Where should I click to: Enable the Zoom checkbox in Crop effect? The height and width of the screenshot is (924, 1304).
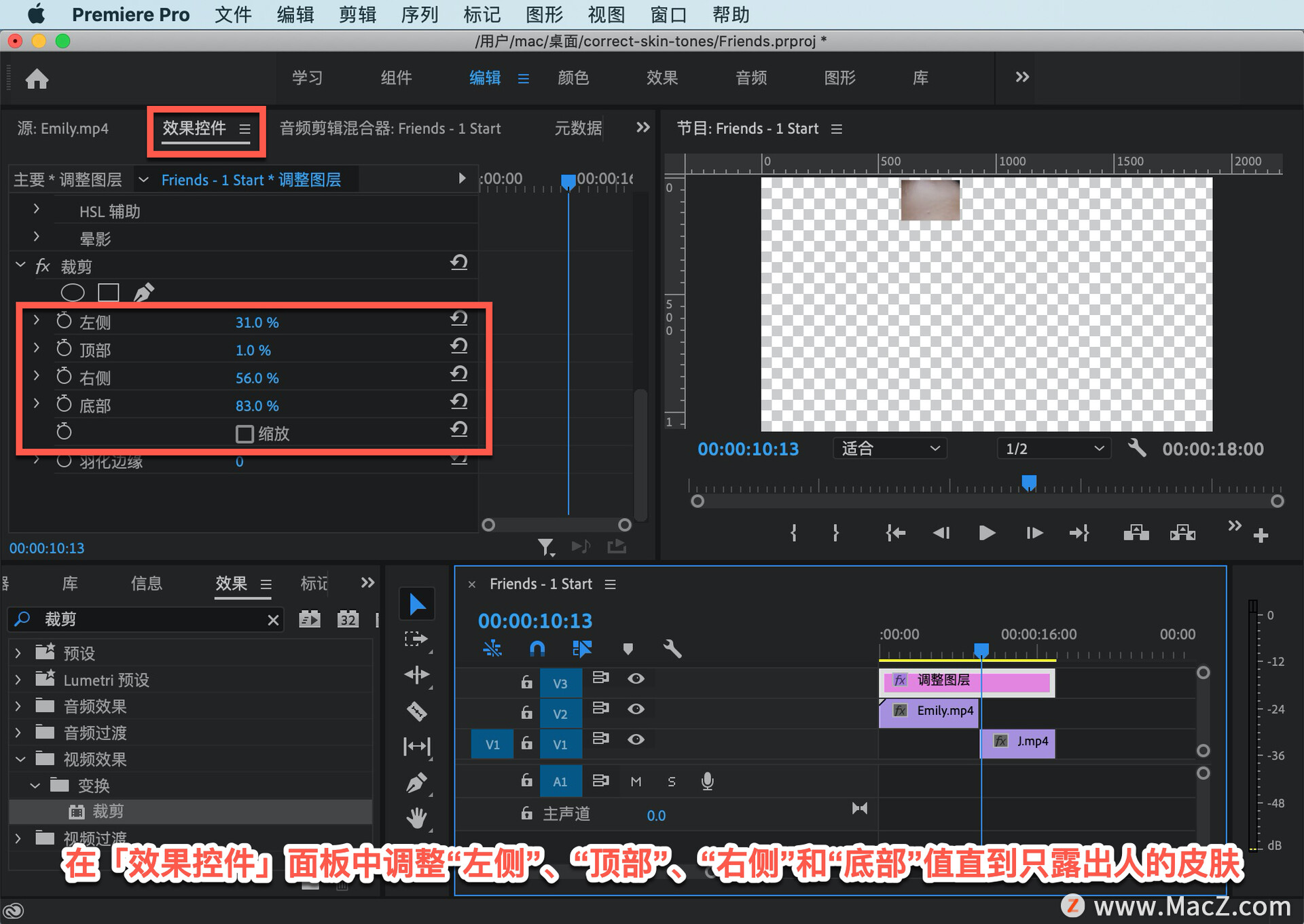pos(244,434)
